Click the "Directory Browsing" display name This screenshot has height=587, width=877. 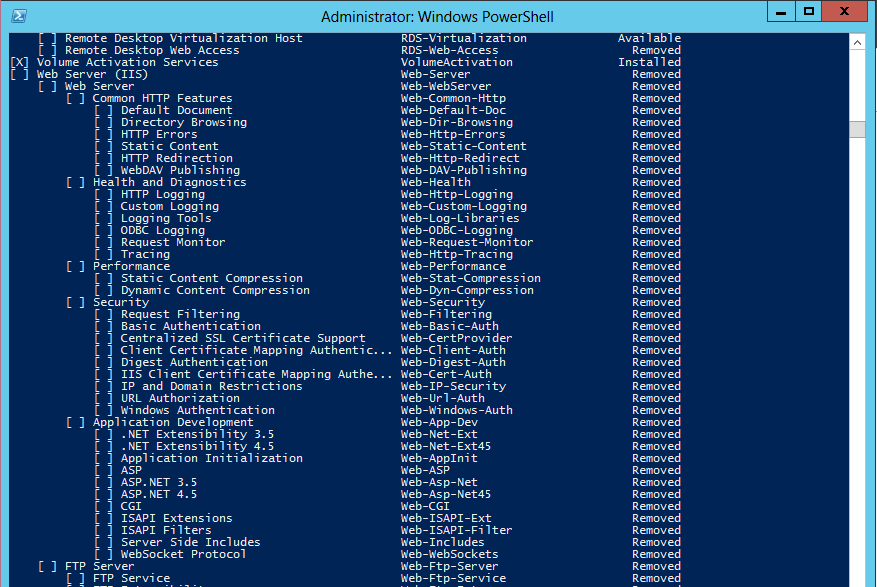pos(184,122)
